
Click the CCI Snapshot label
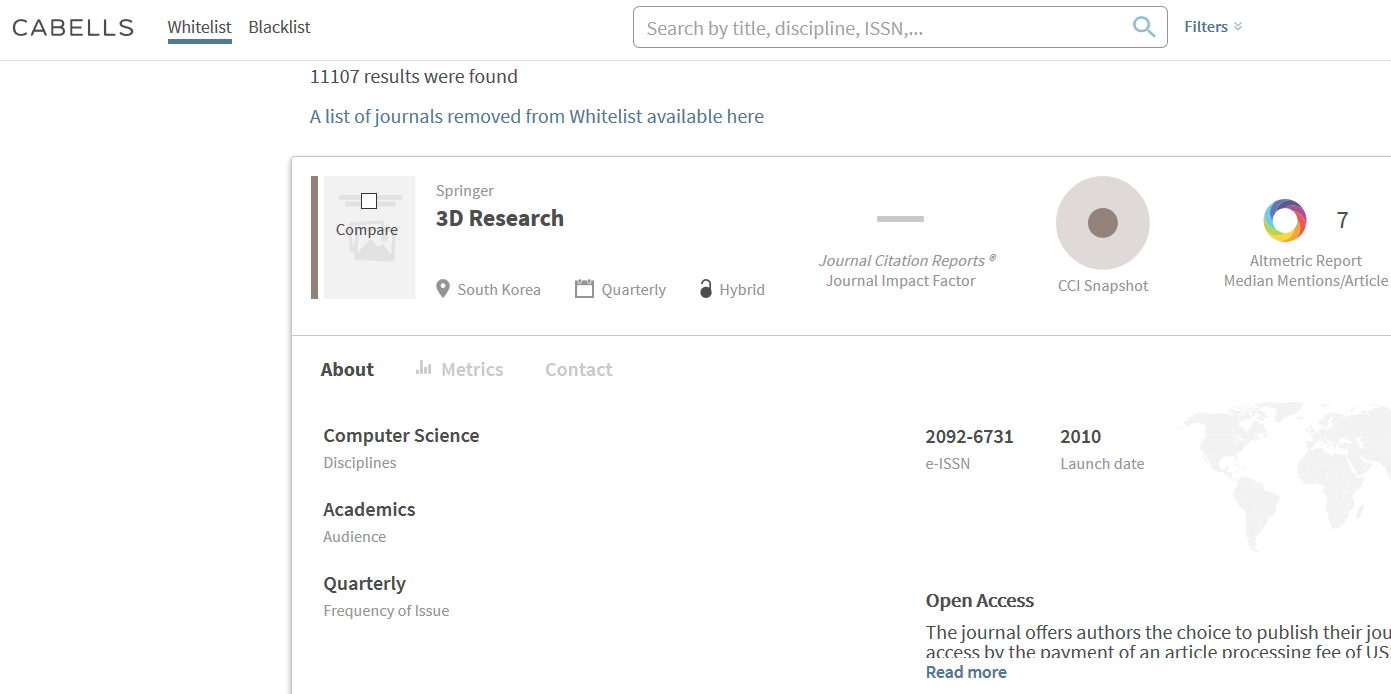[1103, 286]
